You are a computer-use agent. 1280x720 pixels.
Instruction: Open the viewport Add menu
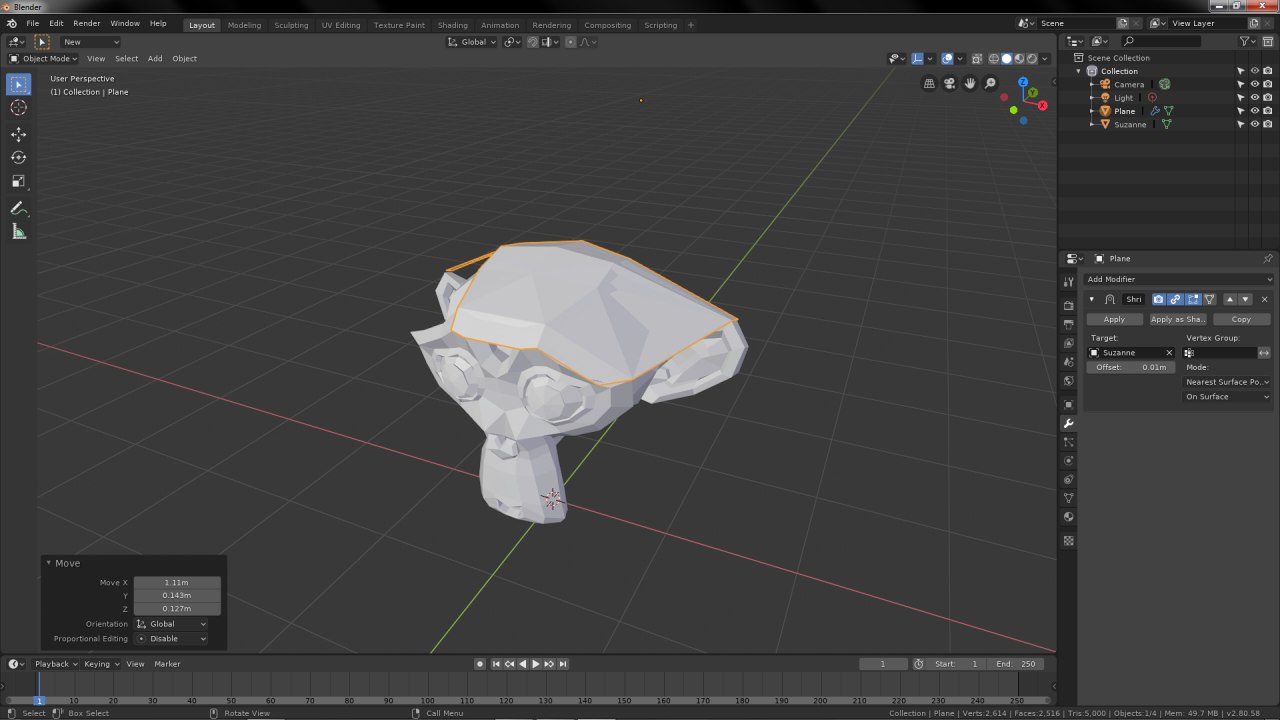click(x=155, y=58)
